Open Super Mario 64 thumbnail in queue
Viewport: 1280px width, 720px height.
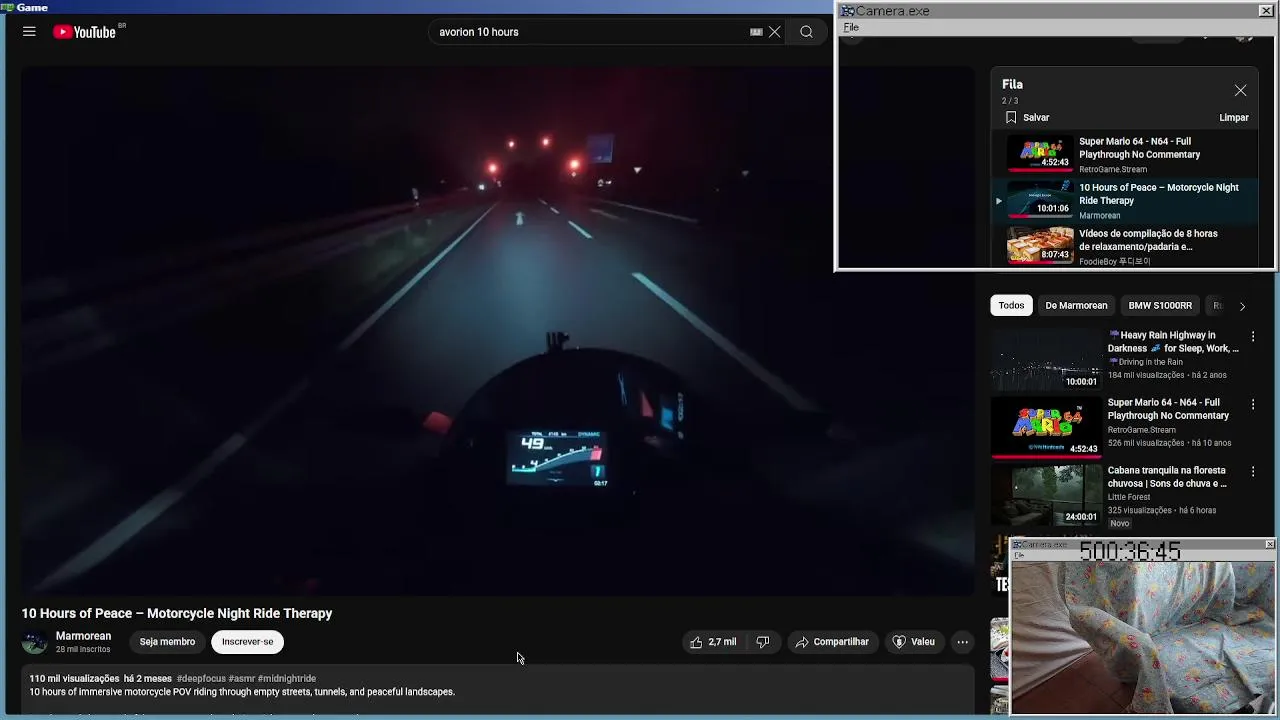click(1040, 154)
